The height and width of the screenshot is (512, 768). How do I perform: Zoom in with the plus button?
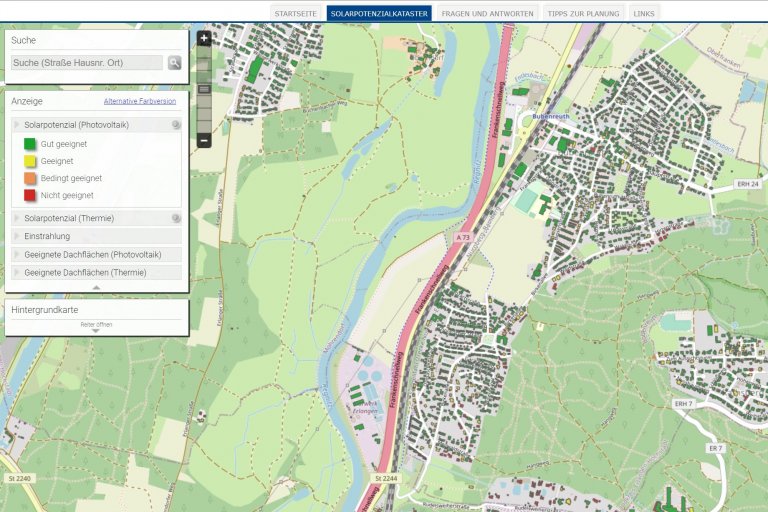204,39
